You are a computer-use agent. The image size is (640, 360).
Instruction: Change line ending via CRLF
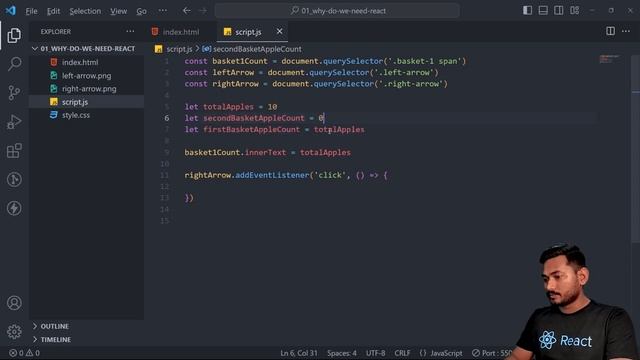coord(402,353)
